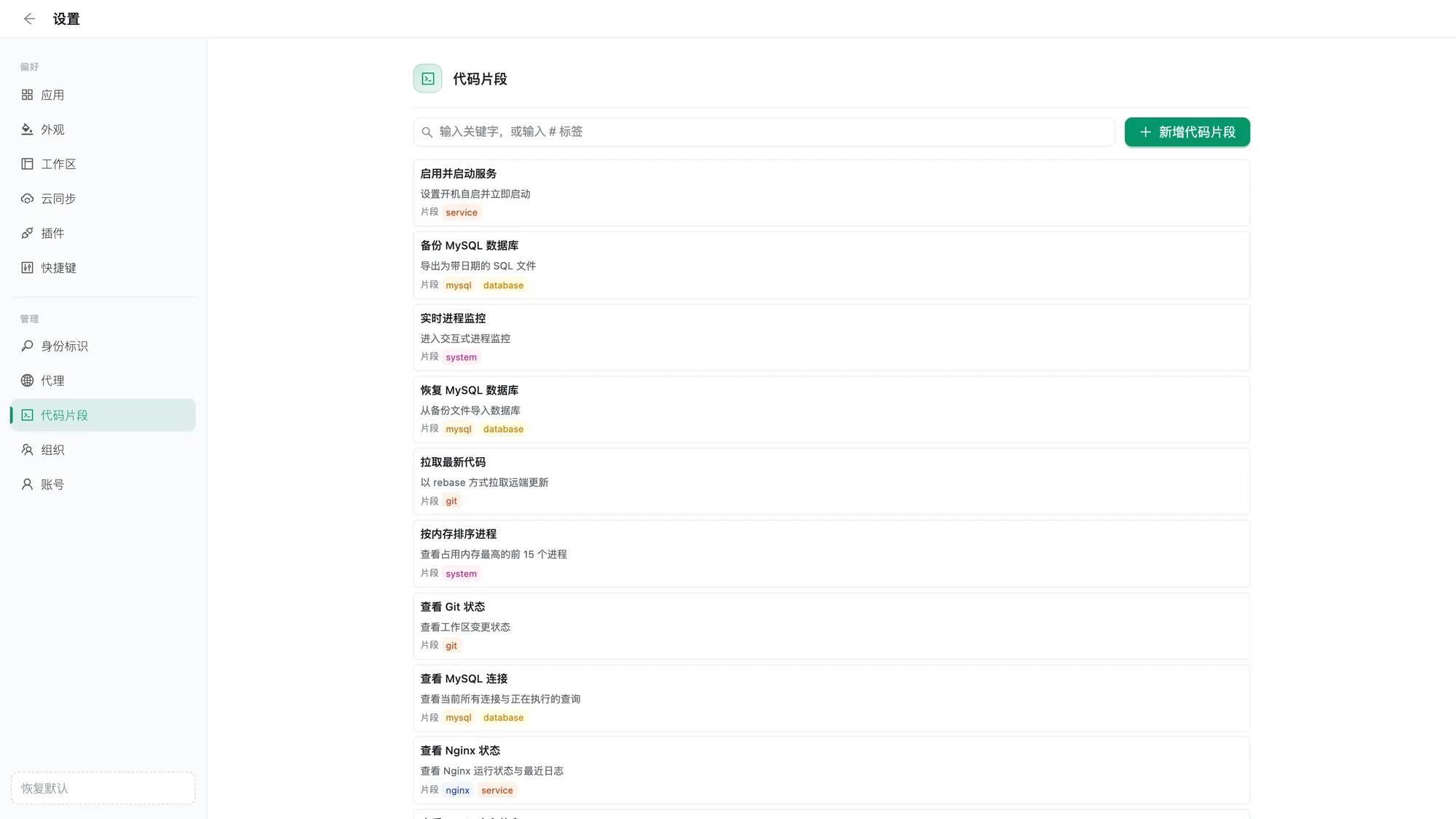Screen dimensions: 1456x819
Task: Open the 按内存排序进程 snippet card
Action: pyautogui.click(x=831, y=553)
